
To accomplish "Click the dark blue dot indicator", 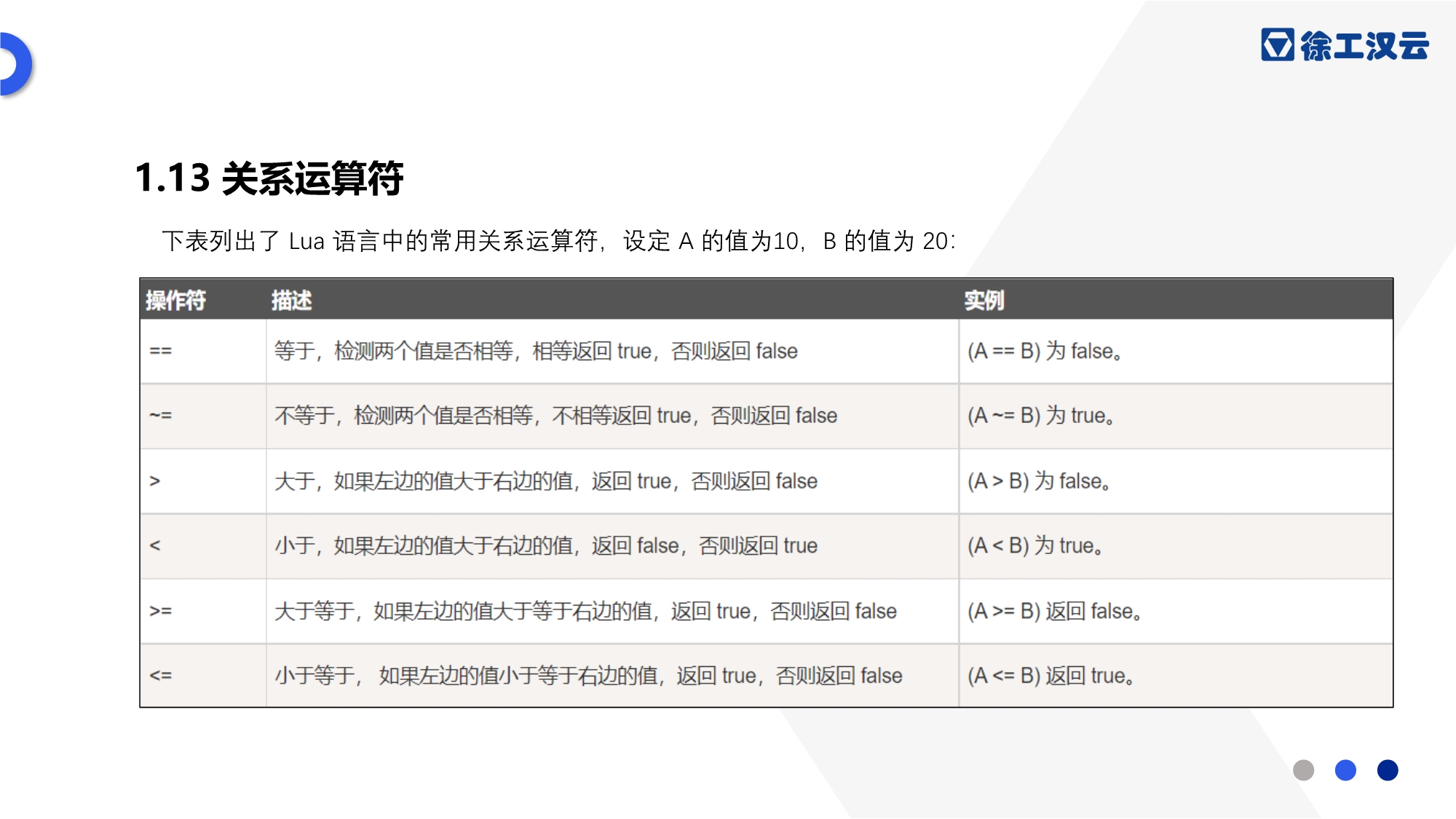I will (x=1388, y=770).
